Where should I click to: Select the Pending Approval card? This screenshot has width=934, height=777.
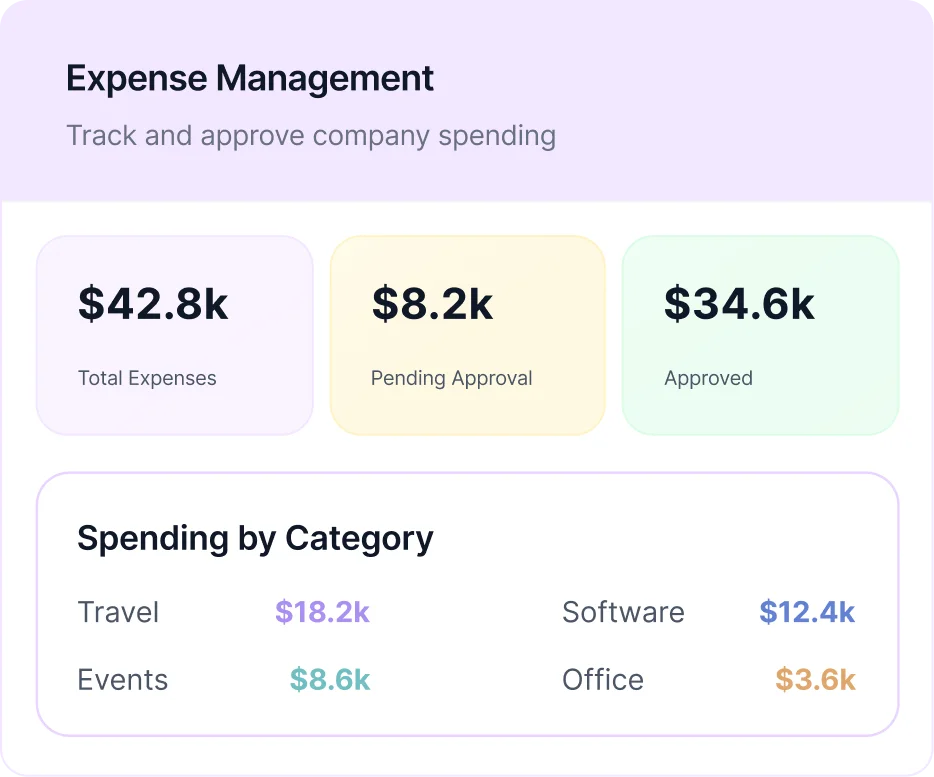(467, 335)
